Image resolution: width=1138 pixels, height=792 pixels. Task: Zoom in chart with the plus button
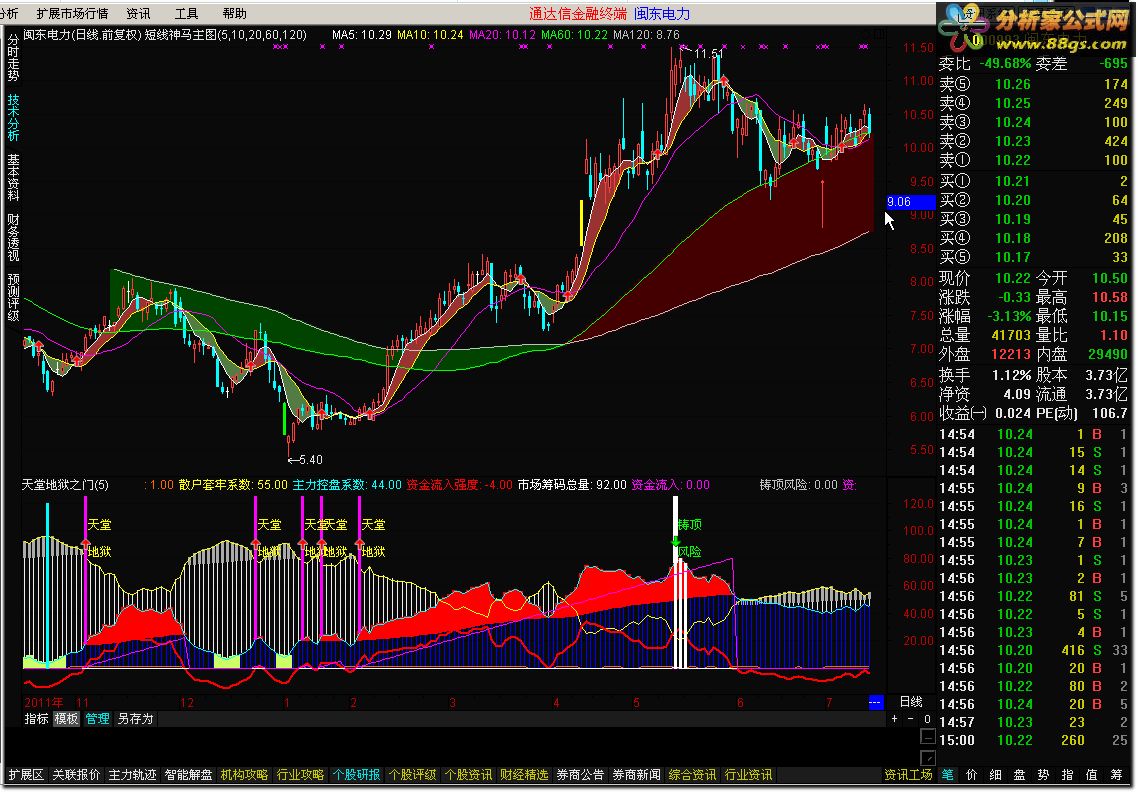coord(894,719)
